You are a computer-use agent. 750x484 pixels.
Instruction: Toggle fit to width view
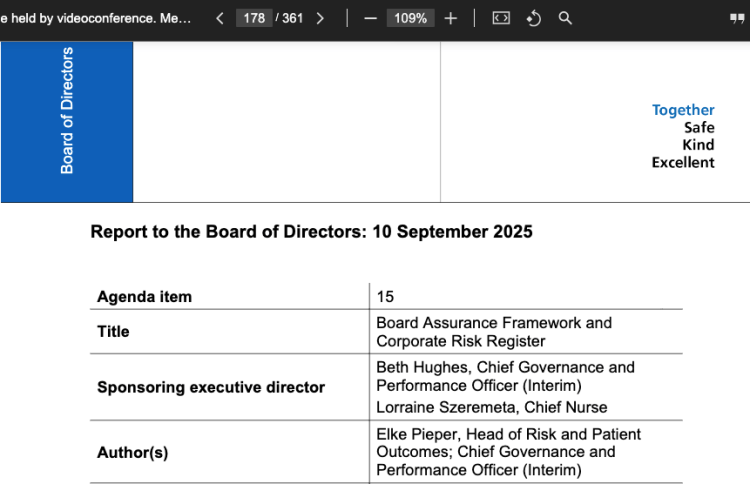tap(501, 18)
